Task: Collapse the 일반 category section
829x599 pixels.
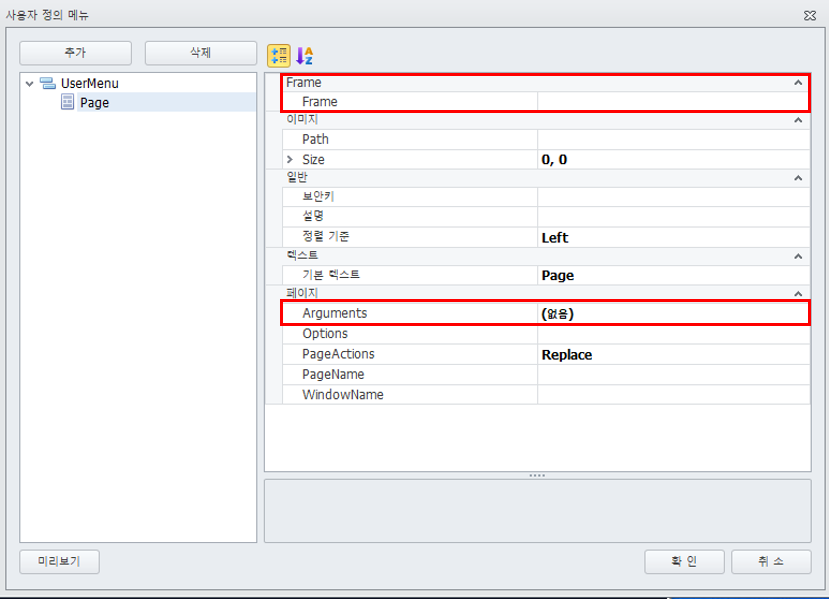Action: pos(798,178)
